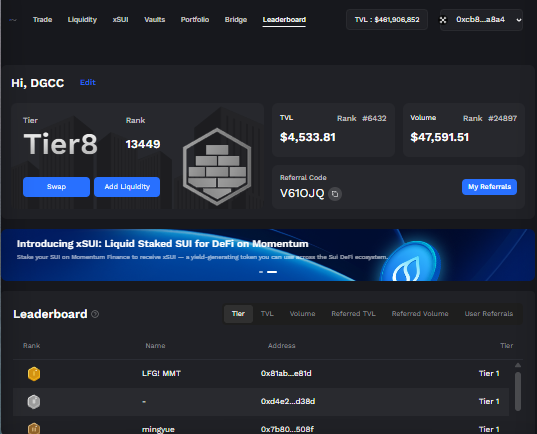Click the address 0x7b80...508f
This screenshot has height=434, width=537.
click(287, 429)
